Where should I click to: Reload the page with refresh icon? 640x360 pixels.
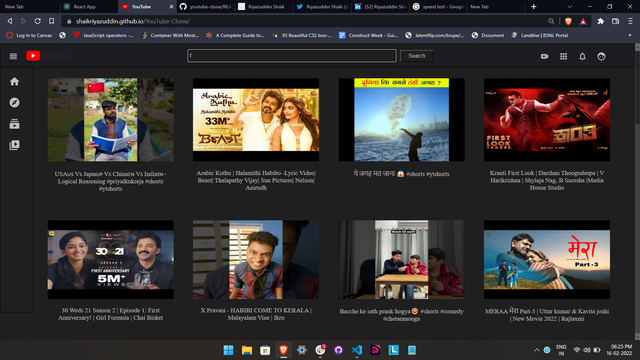click(38, 21)
